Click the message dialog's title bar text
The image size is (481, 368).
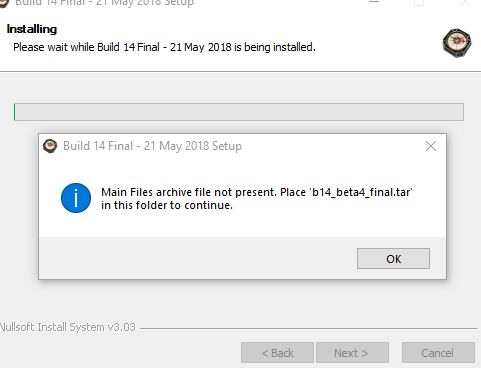[152, 146]
